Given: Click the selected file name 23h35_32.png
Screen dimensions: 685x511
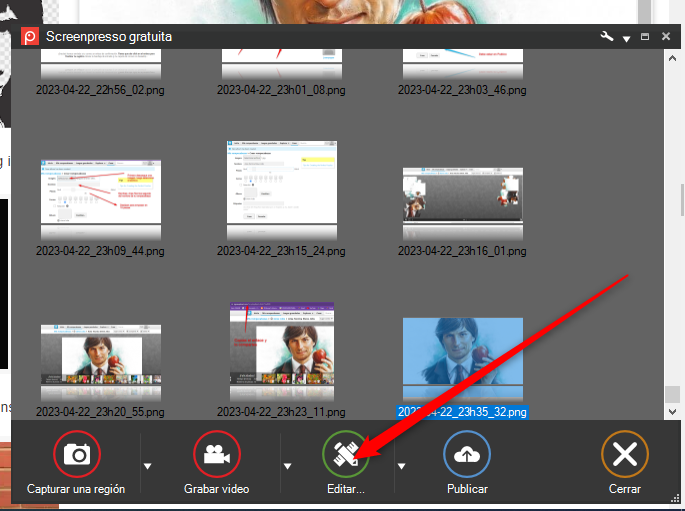Looking at the screenshot, I should click(x=462, y=412).
